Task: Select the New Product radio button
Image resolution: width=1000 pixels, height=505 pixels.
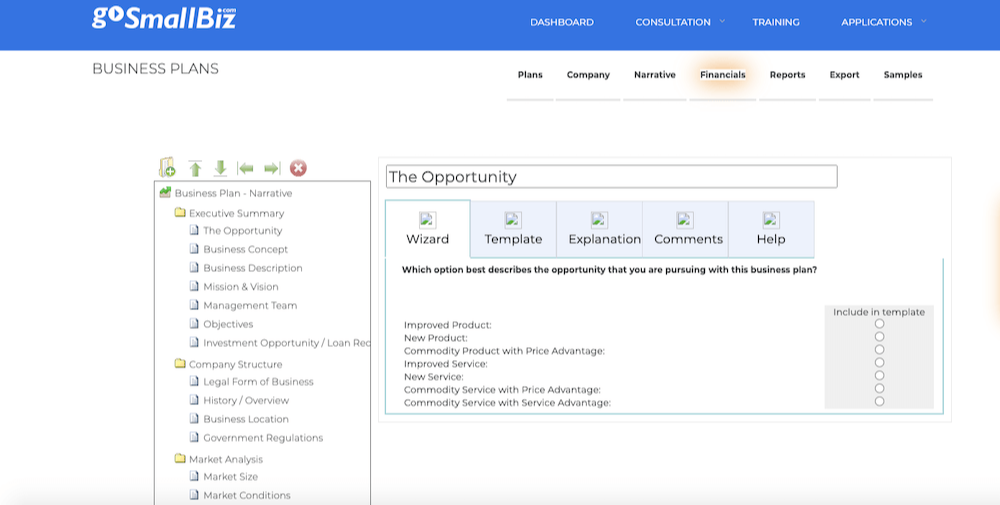Action: [x=879, y=337]
